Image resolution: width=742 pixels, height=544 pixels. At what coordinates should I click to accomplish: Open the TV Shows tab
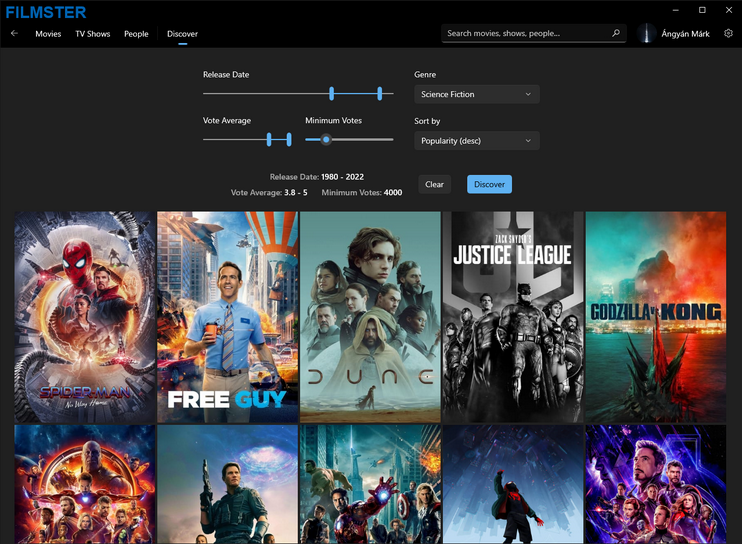coord(93,34)
